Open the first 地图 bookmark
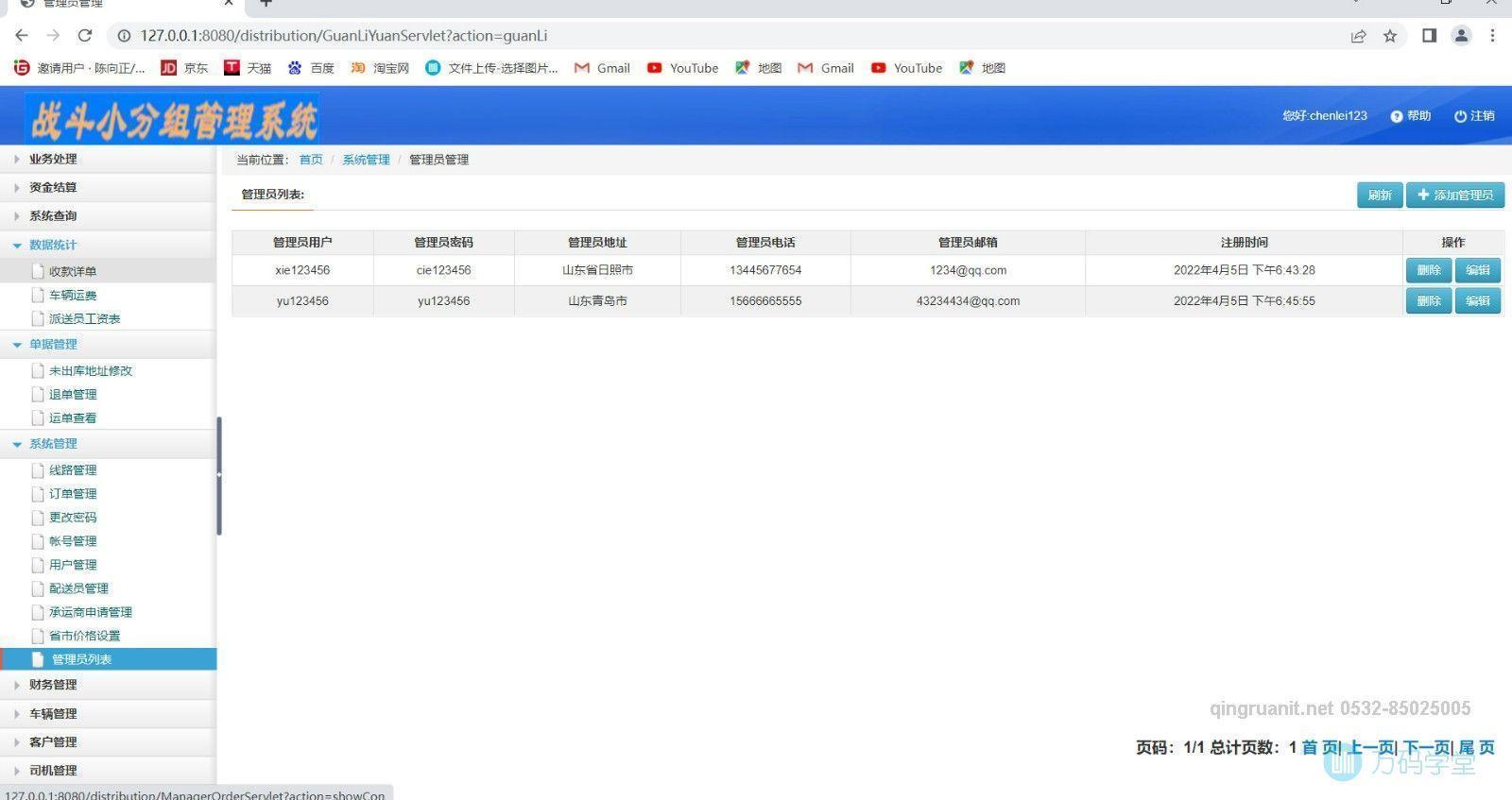The width and height of the screenshot is (1512, 800). [758, 68]
